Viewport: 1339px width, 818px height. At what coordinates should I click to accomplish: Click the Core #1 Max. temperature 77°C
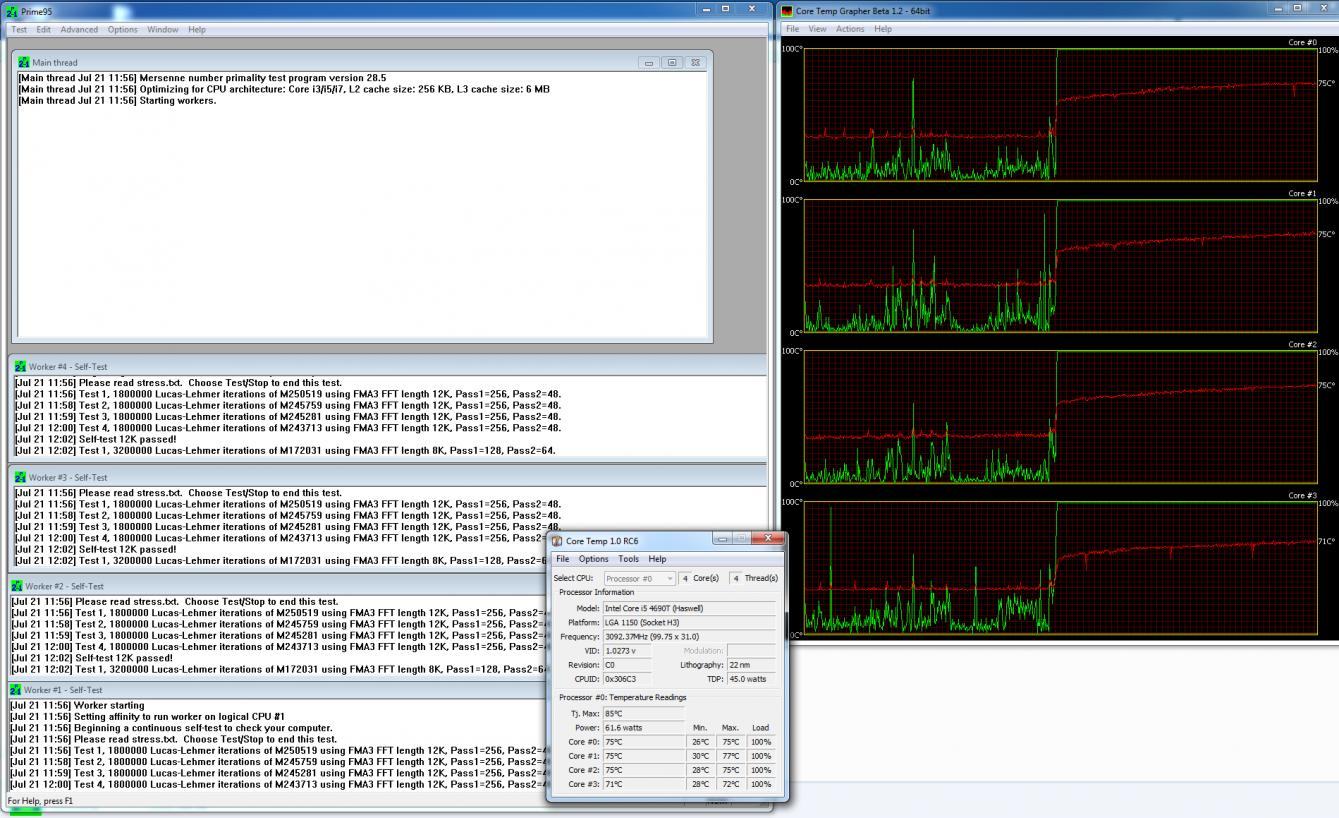point(730,756)
